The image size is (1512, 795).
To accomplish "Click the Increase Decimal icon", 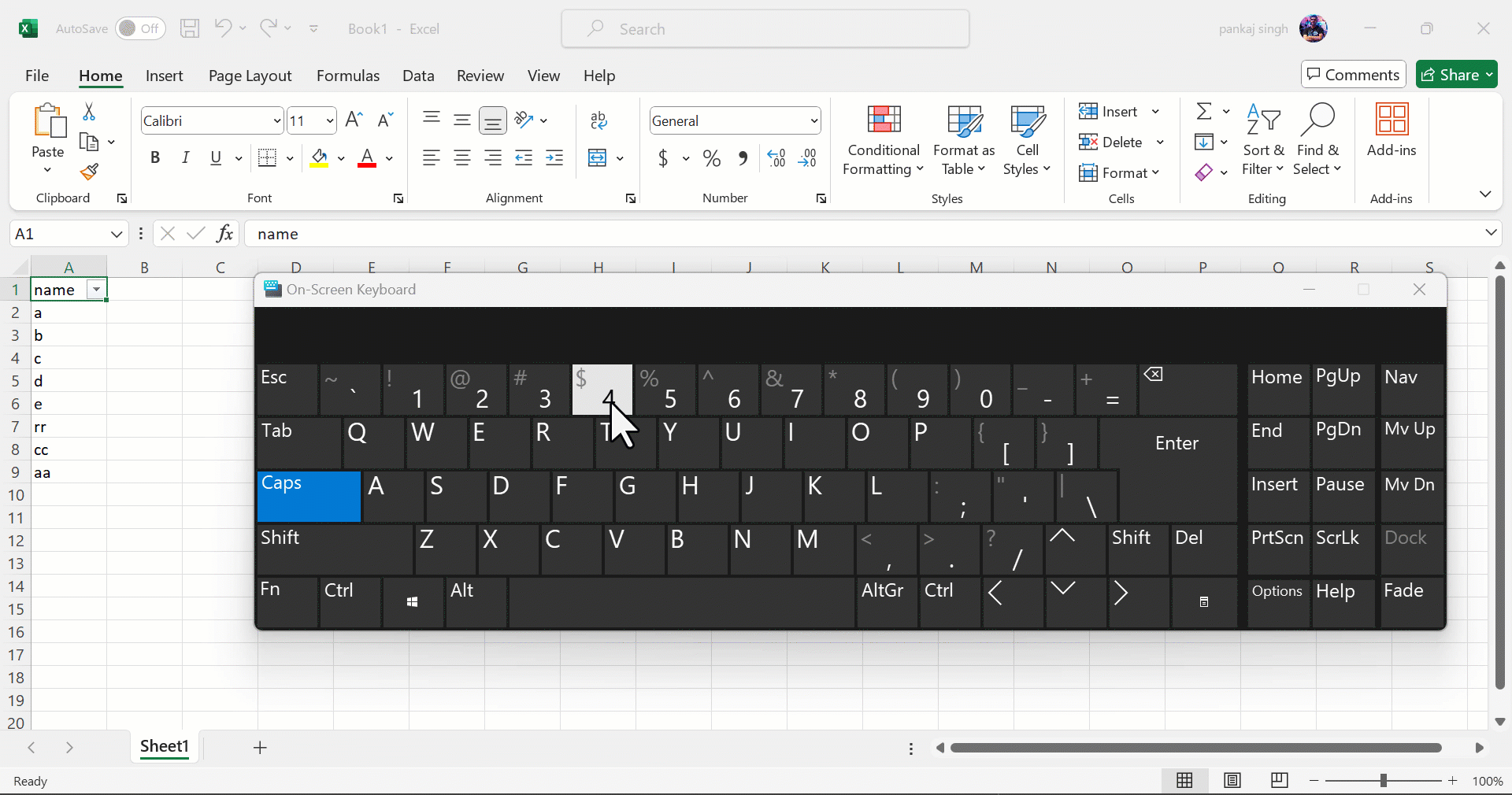I will click(x=776, y=157).
